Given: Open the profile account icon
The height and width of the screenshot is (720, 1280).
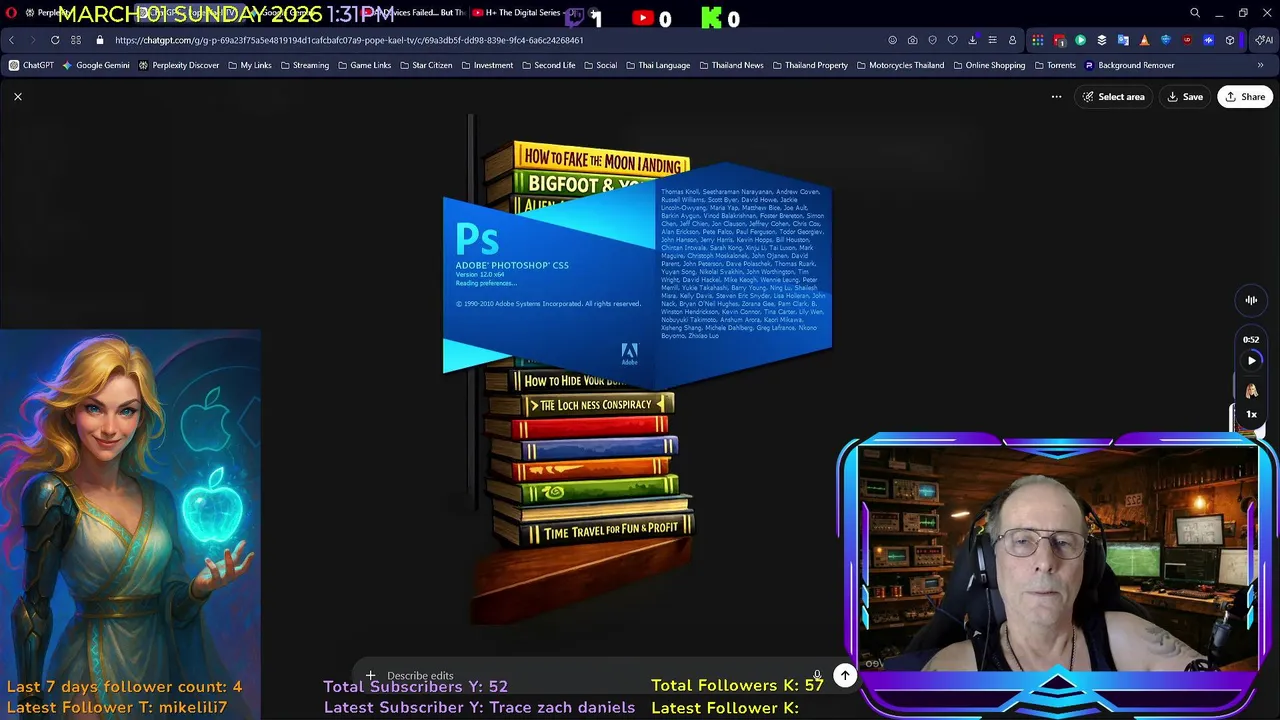Looking at the screenshot, I should [1012, 40].
